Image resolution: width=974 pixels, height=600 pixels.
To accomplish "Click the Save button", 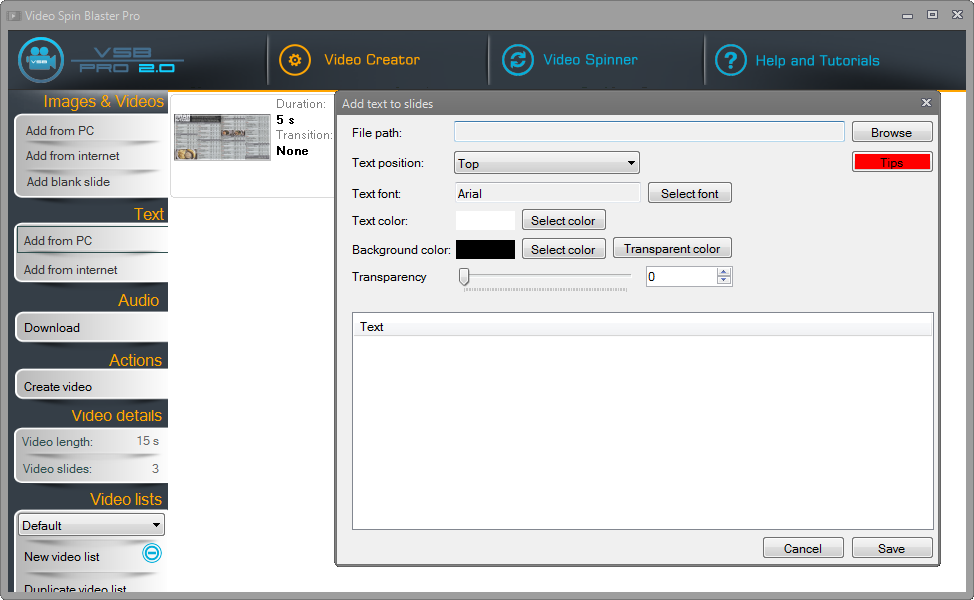I will pos(891,548).
